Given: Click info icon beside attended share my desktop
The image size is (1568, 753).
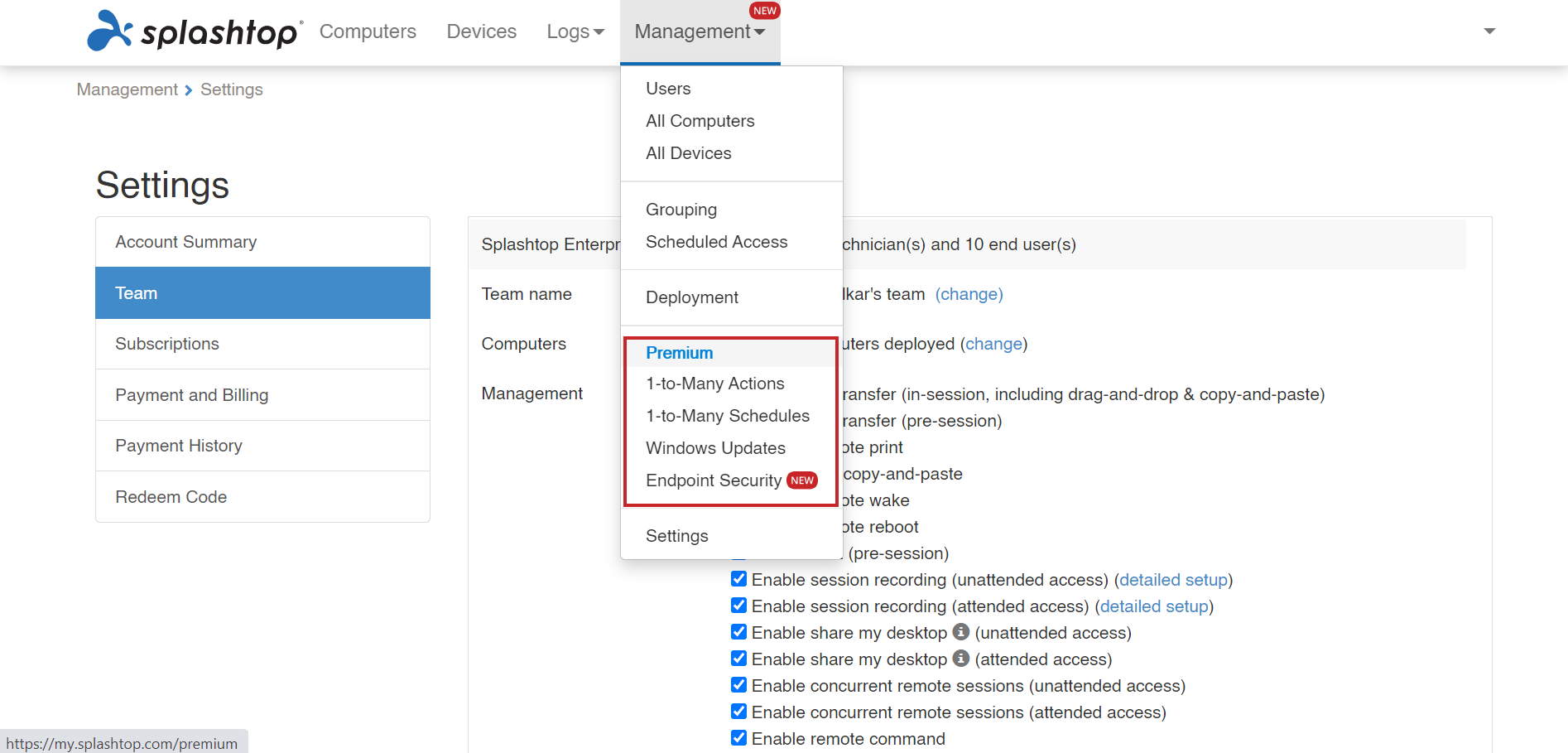Looking at the screenshot, I should point(960,659).
